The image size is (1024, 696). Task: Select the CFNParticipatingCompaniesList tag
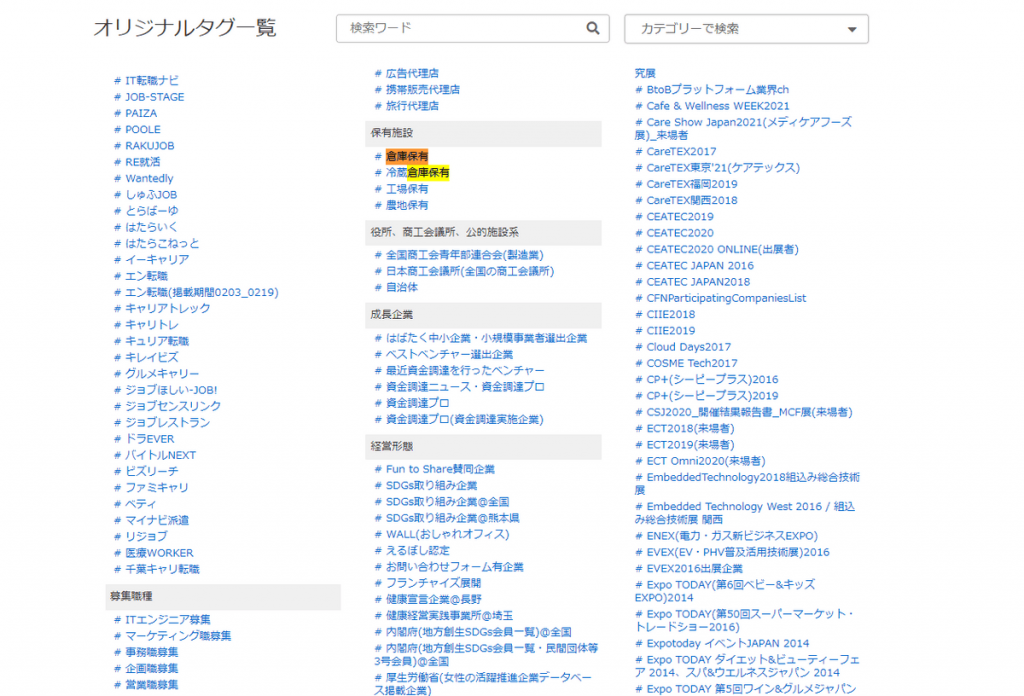click(x=726, y=298)
